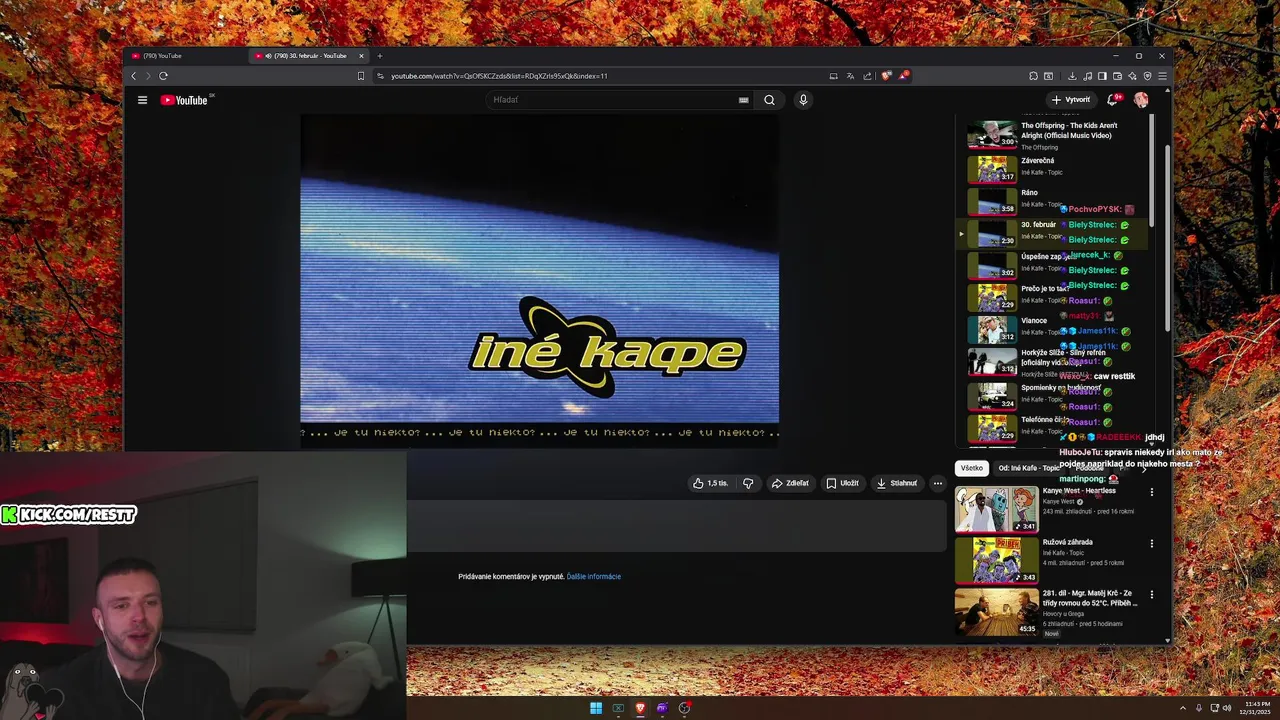This screenshot has height=720, width=1280.
Task: Open the Ružová záhrada recommended video thumbnail
Action: point(996,560)
